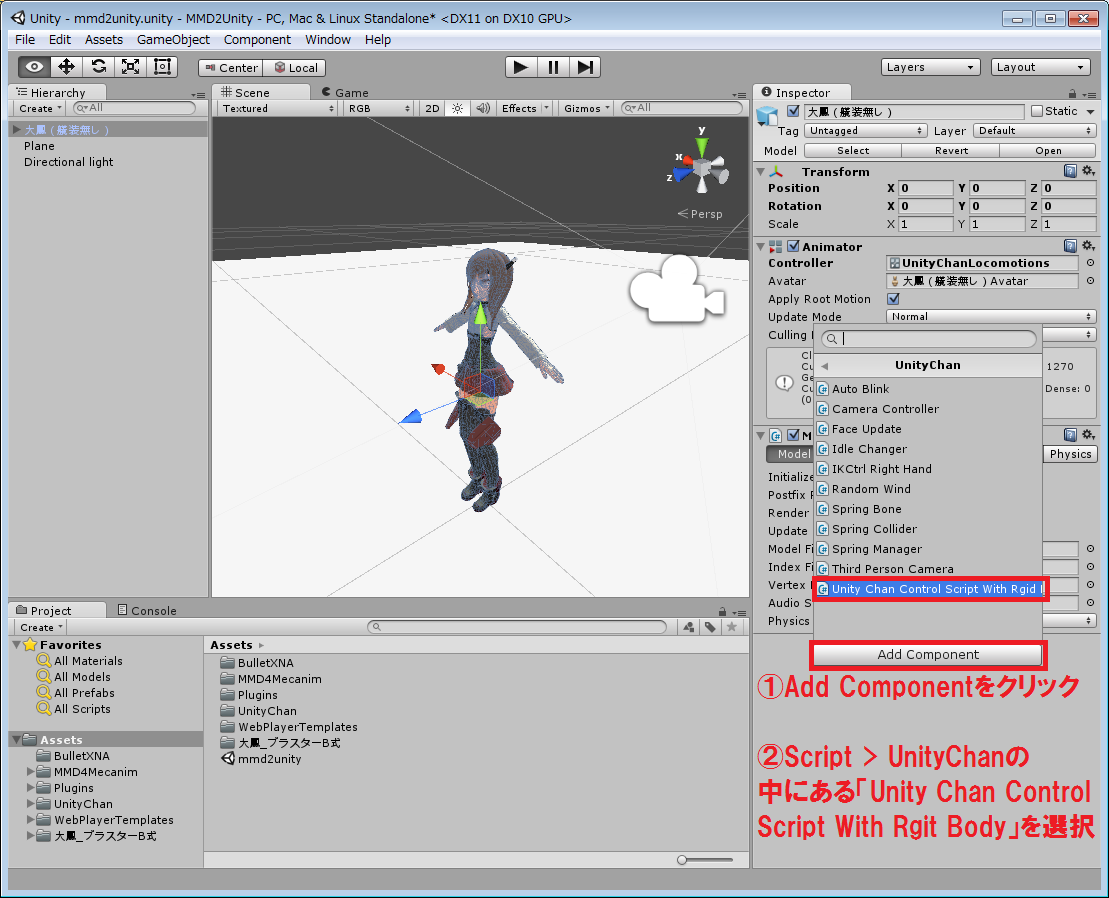Open the Window menu
The image size is (1109, 898).
[327, 40]
